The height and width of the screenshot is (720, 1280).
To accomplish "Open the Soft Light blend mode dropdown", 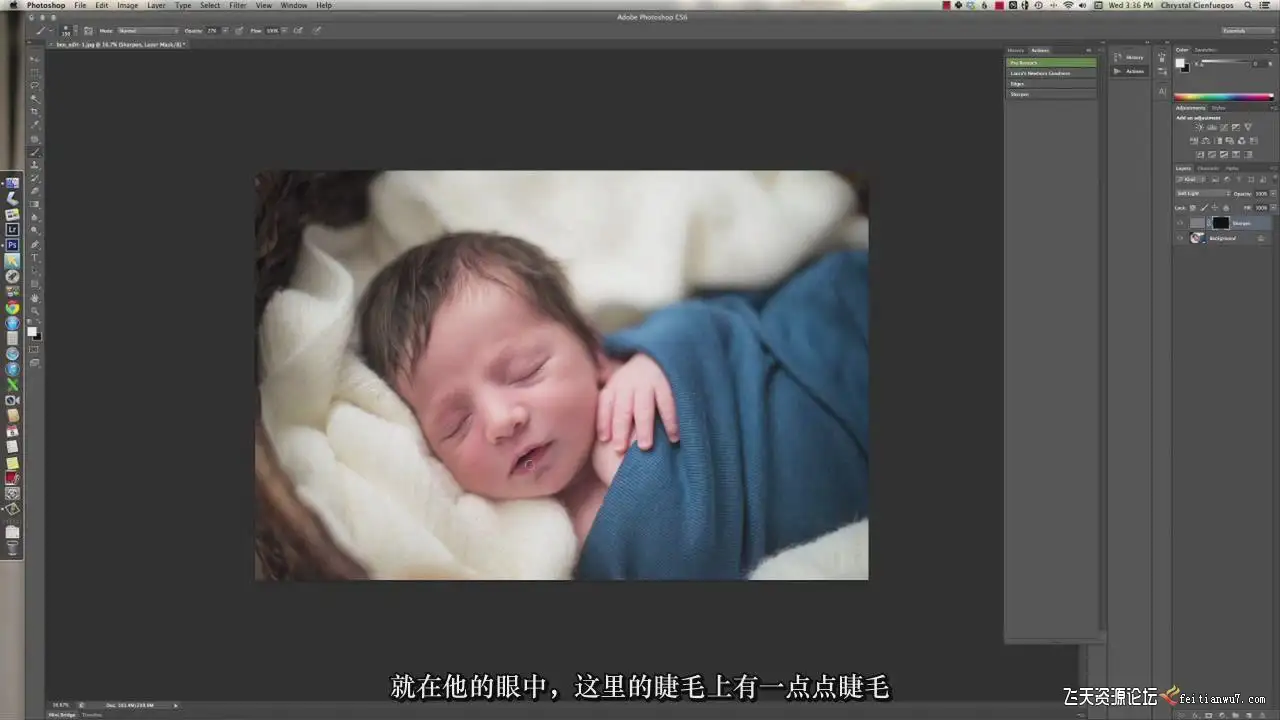I will pos(1203,193).
